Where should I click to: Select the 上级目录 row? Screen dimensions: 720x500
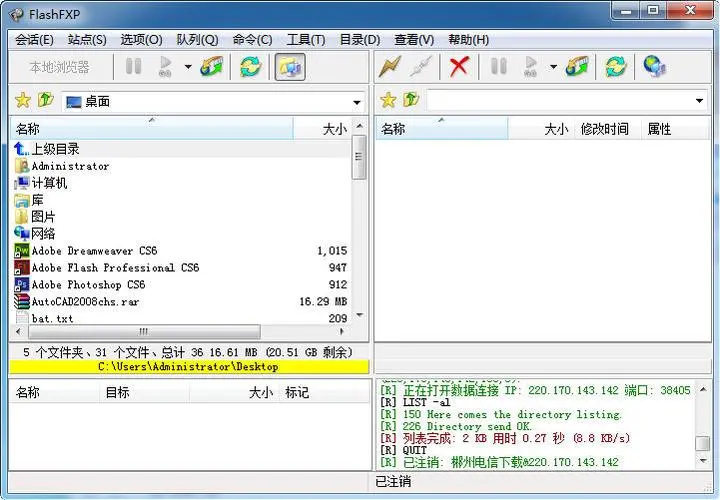tap(181, 149)
